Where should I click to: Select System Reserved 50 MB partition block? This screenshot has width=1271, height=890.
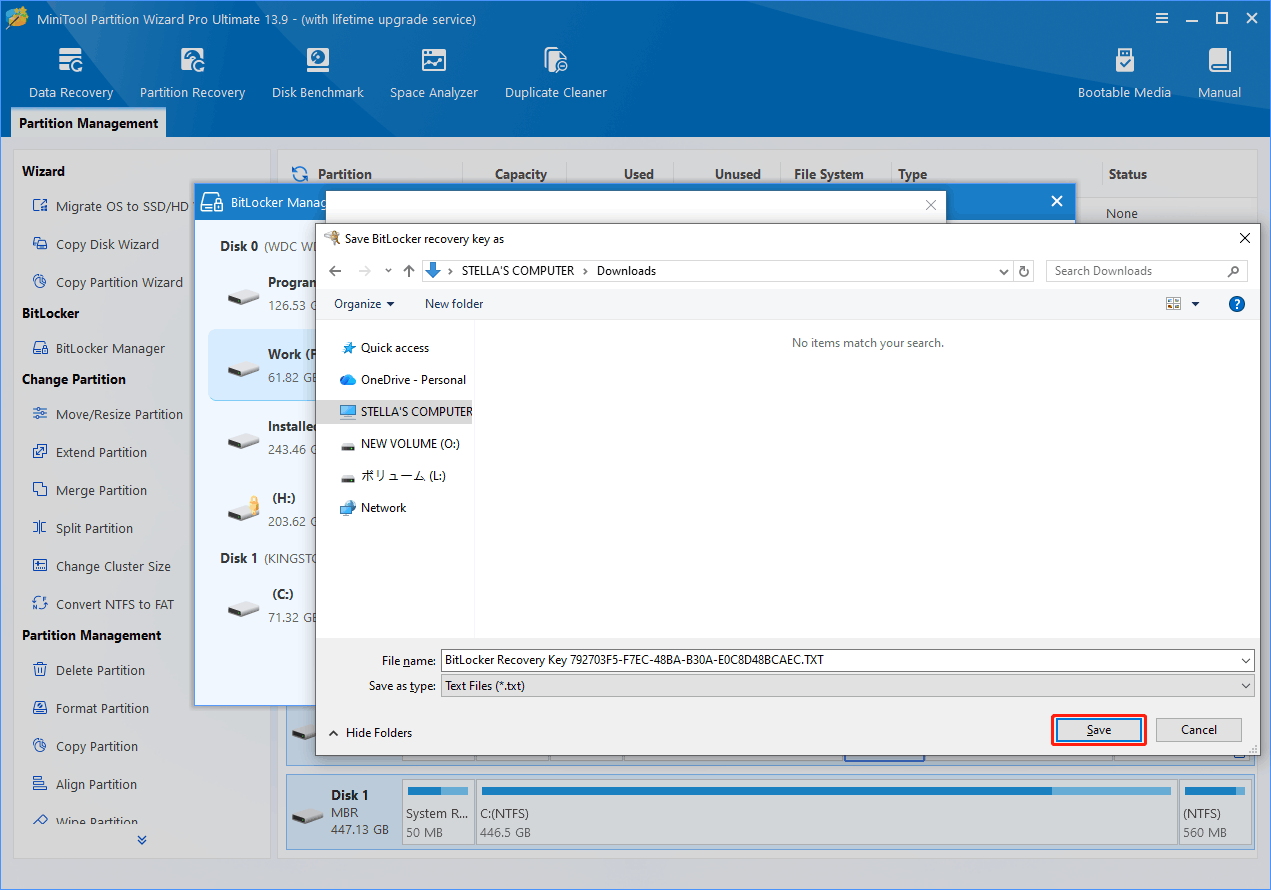(439, 811)
